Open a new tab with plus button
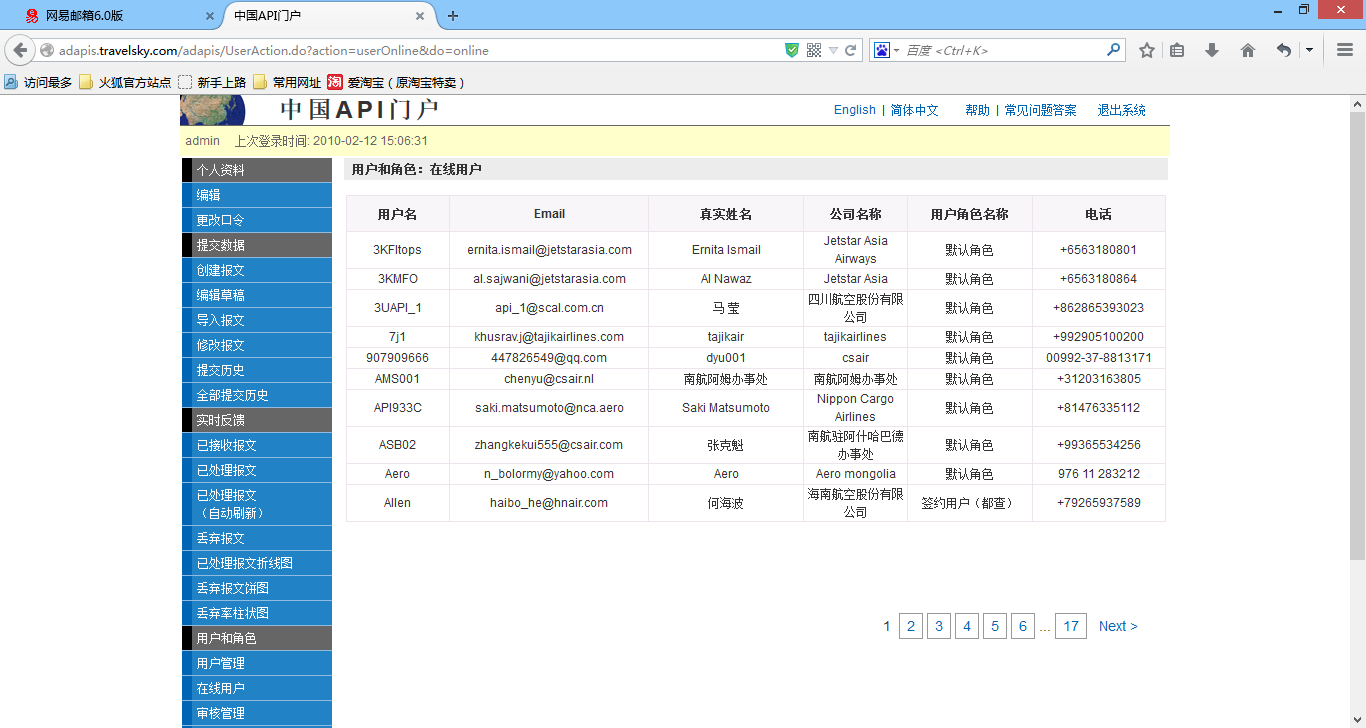 (453, 16)
